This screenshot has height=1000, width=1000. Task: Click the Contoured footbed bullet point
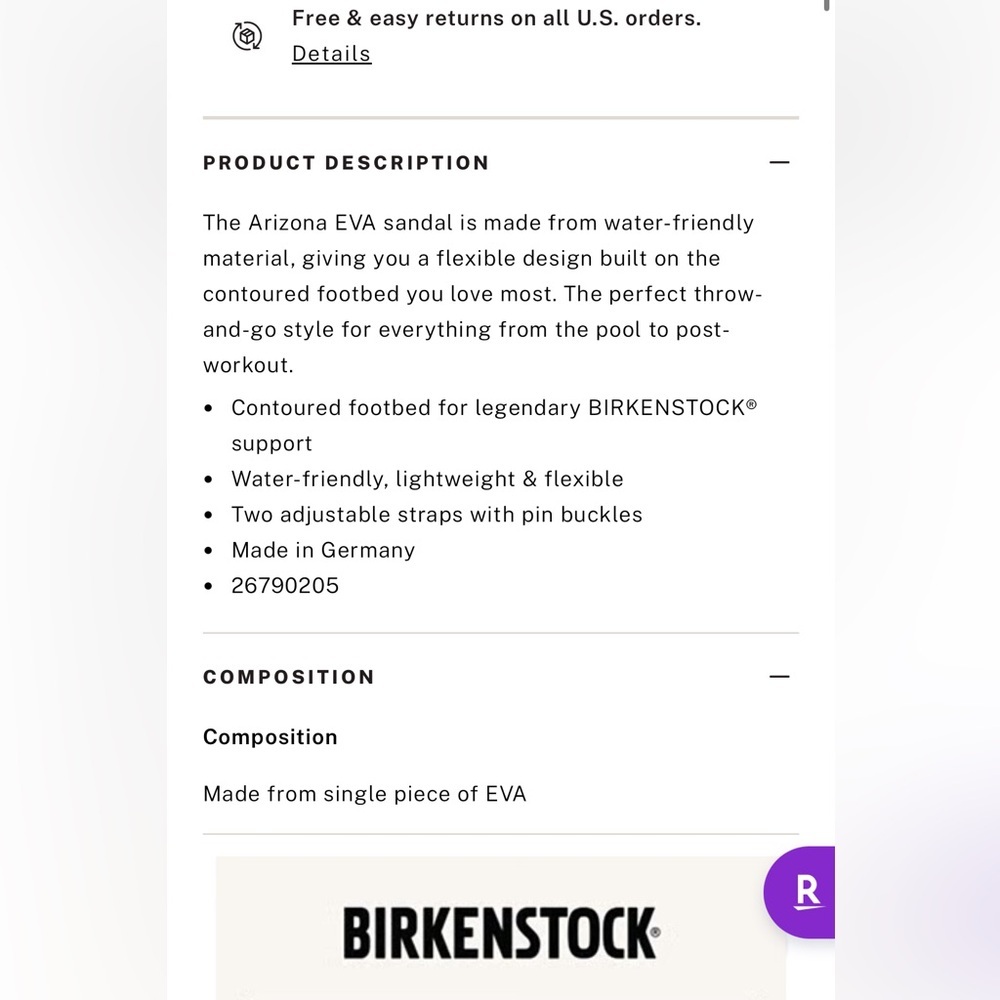494,425
